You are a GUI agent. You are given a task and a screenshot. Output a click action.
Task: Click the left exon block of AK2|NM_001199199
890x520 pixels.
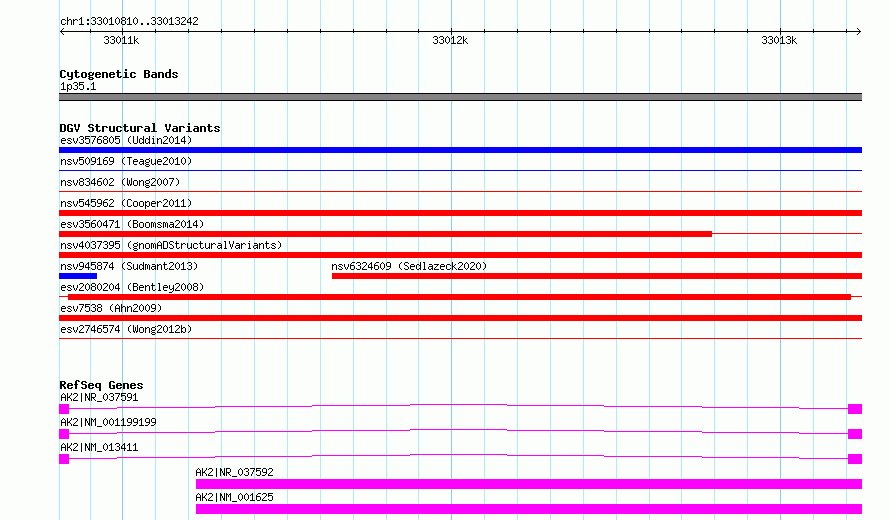tap(64, 434)
